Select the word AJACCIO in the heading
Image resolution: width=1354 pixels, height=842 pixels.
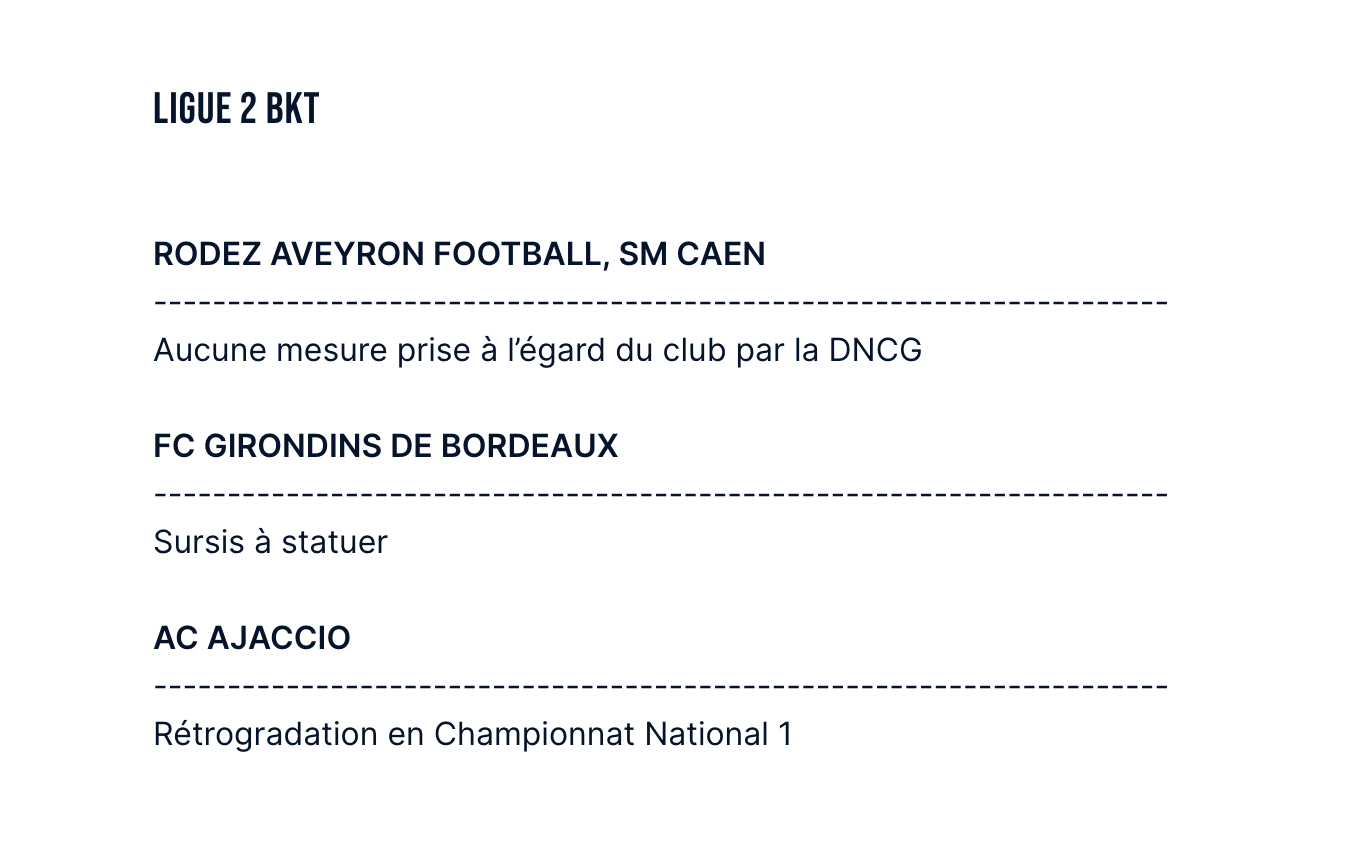(x=279, y=638)
